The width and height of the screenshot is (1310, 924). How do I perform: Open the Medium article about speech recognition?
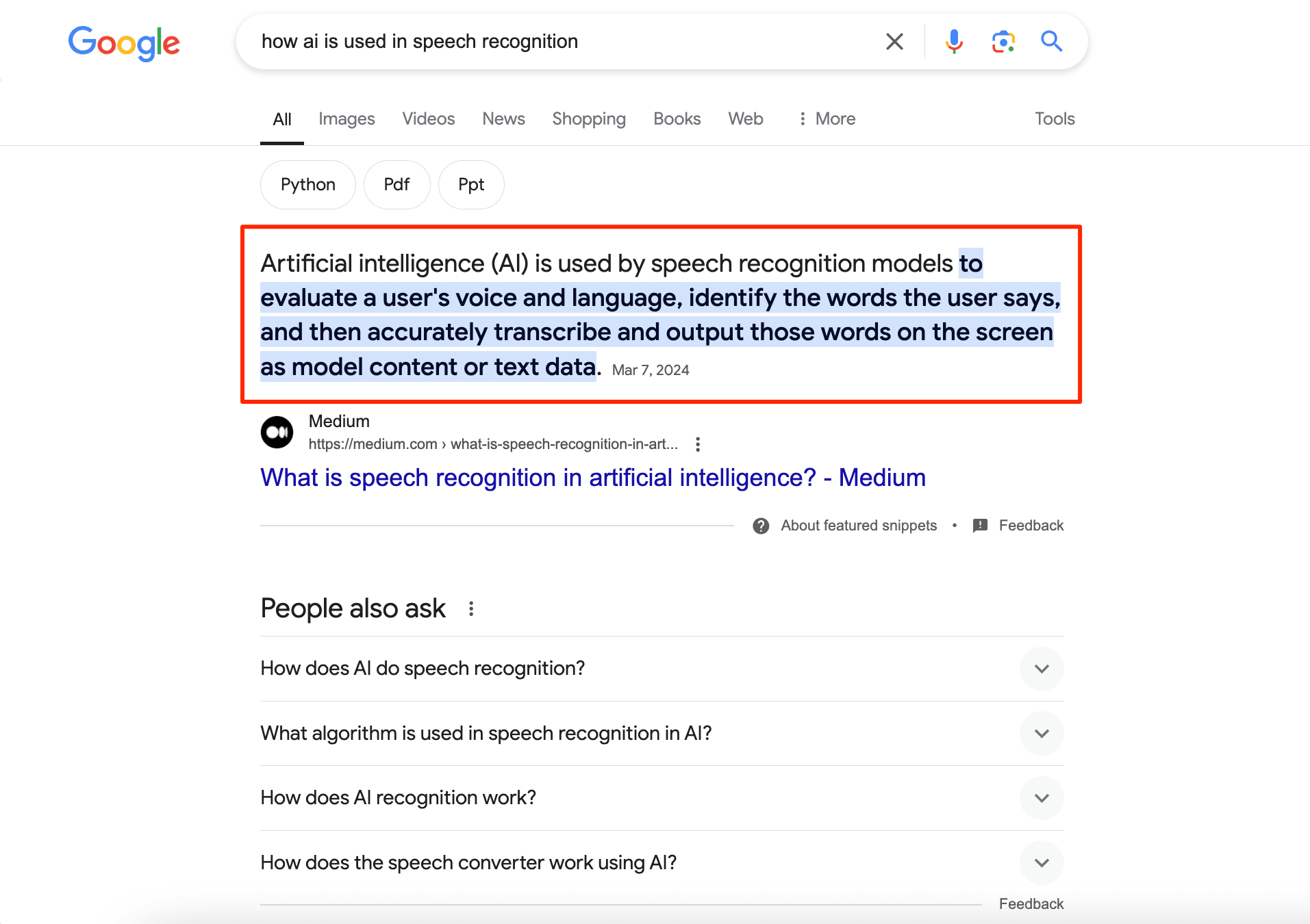click(592, 477)
